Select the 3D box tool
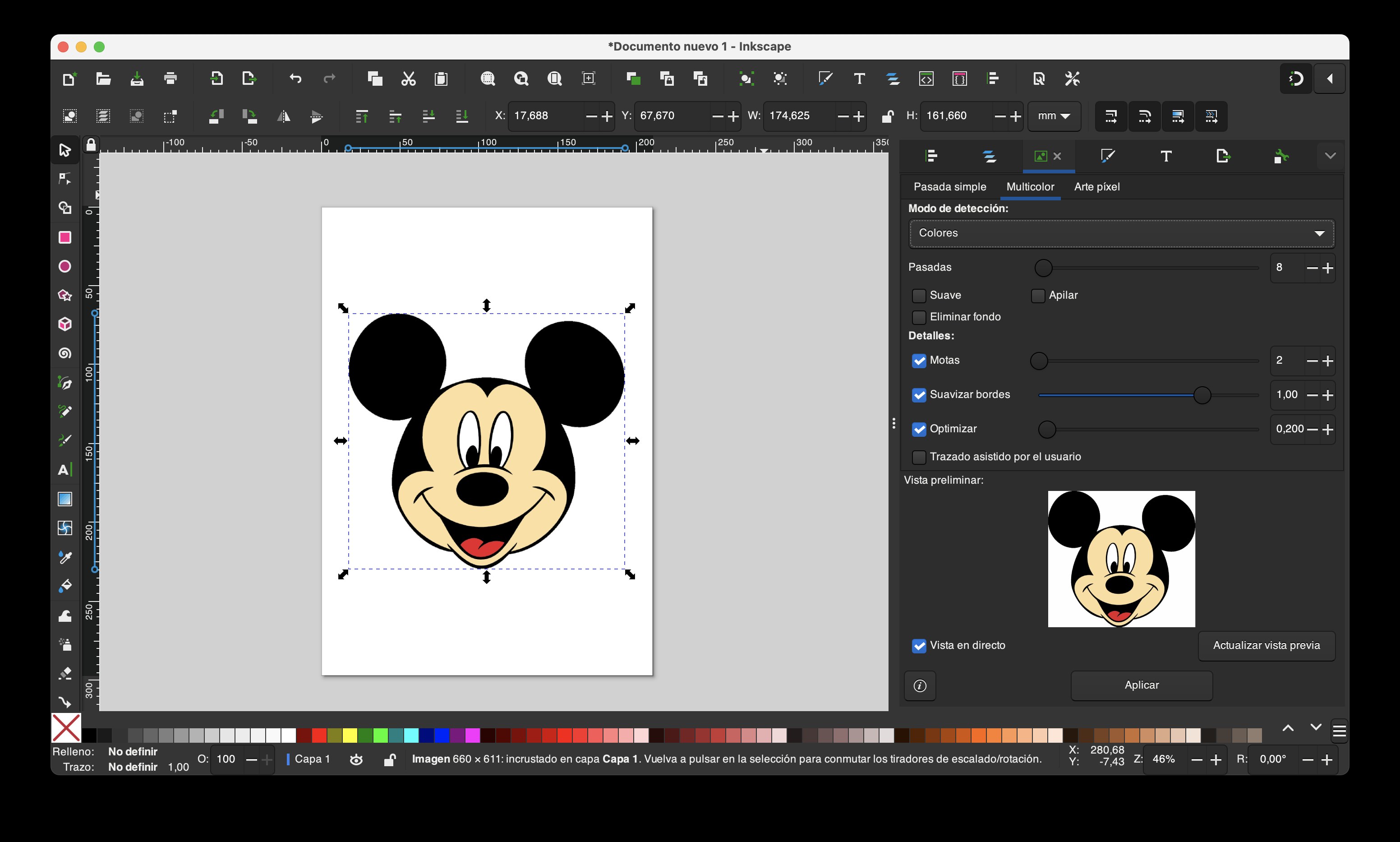1400x842 pixels. [64, 324]
